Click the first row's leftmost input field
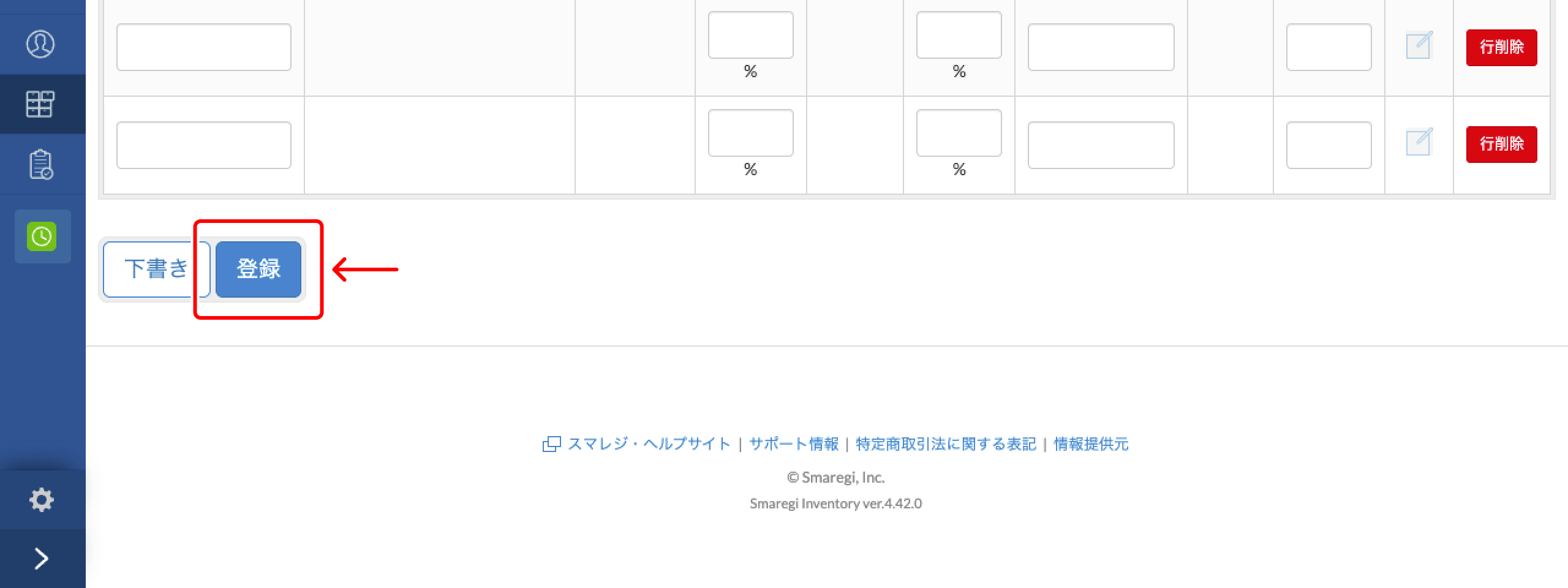 click(x=203, y=47)
